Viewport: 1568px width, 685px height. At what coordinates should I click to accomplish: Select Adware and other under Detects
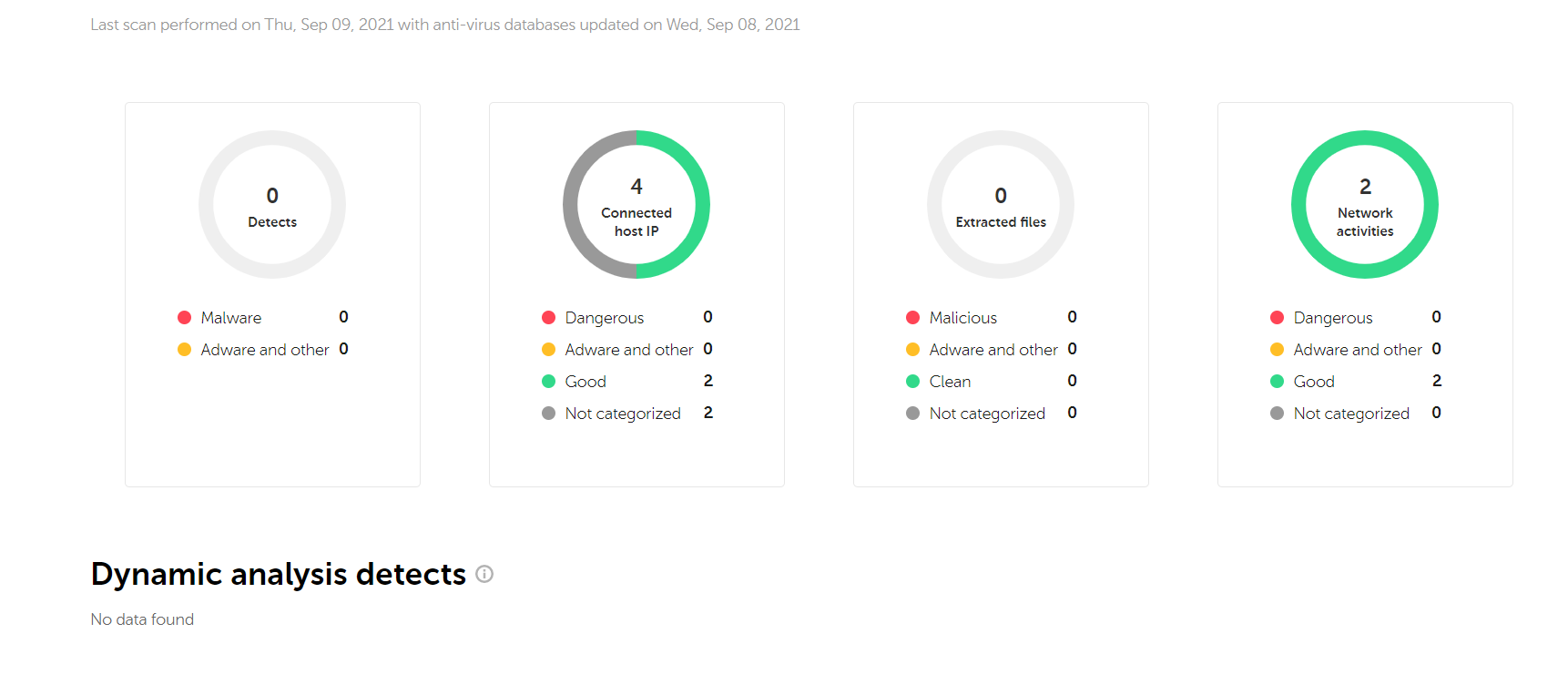pyautogui.click(x=265, y=350)
